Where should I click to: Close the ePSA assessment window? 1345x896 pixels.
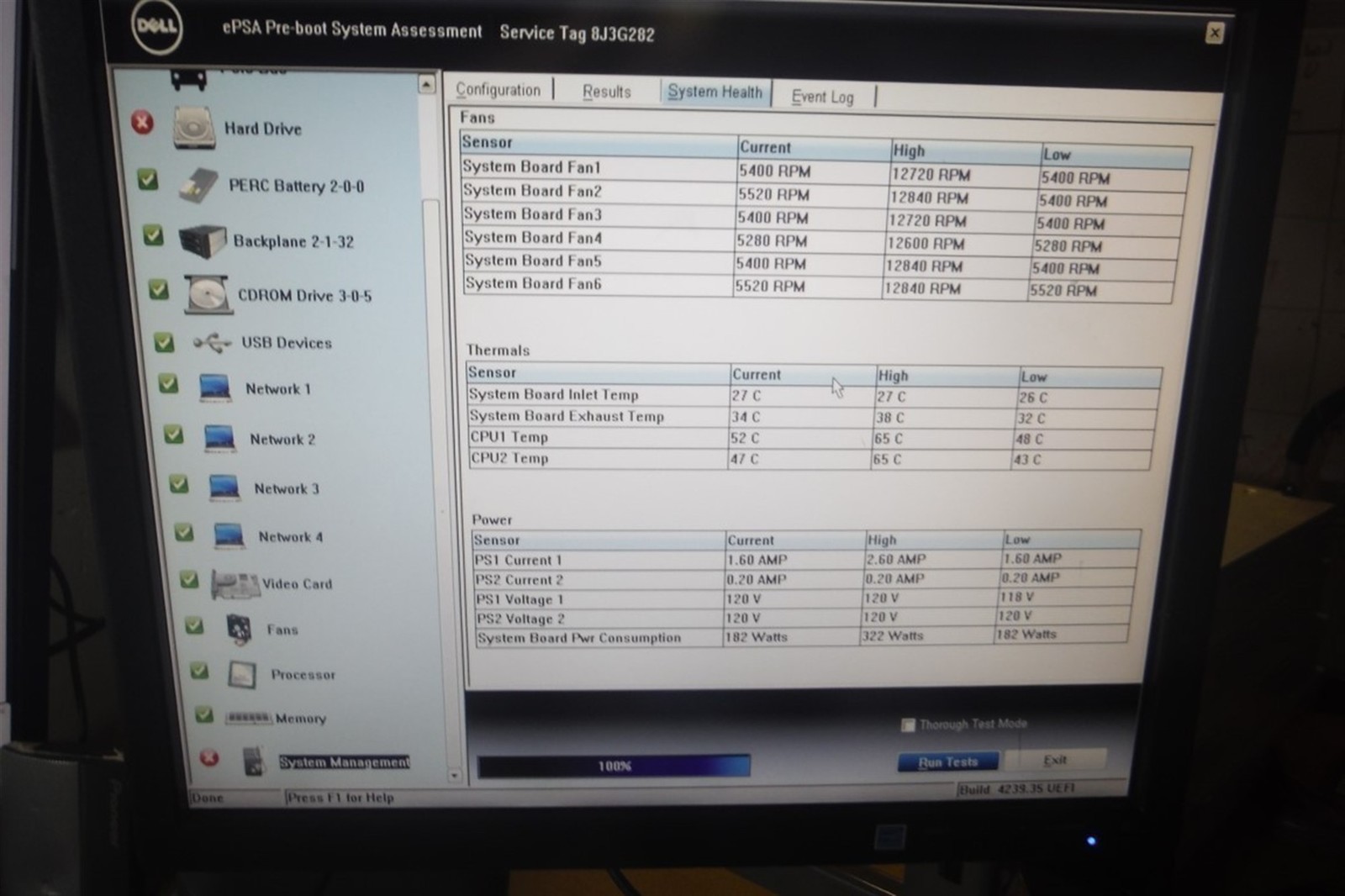(x=1214, y=33)
